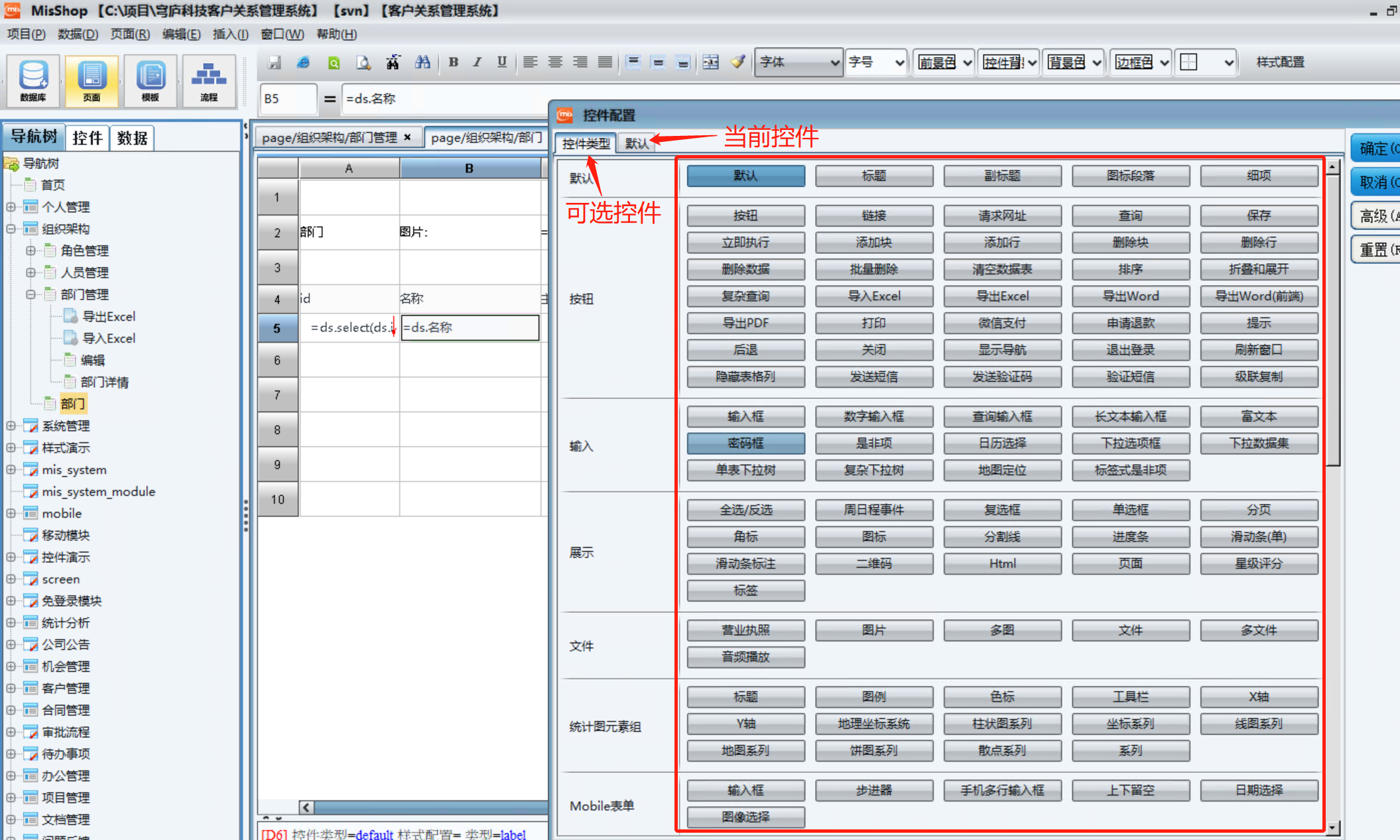This screenshot has height=840, width=1400.
Task: Select row header 7
Action: coord(277,395)
